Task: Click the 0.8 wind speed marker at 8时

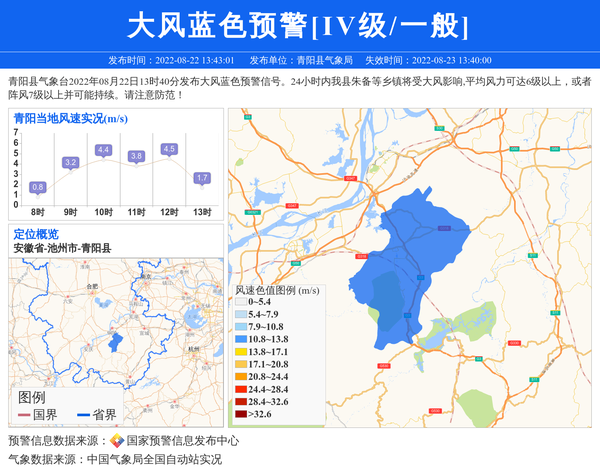Action: coord(38,187)
